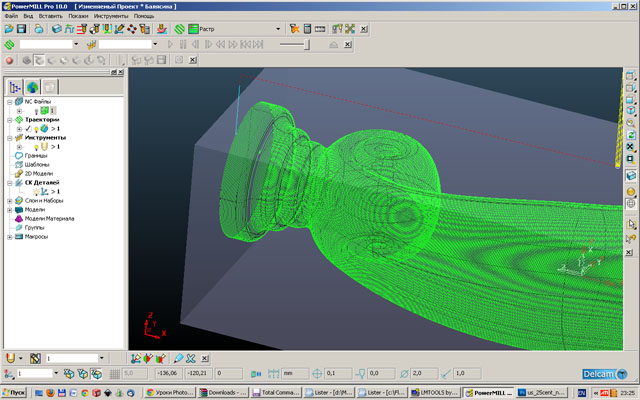Toggle light bulb of NC file 1
The height and width of the screenshot is (400, 640).
(36, 111)
